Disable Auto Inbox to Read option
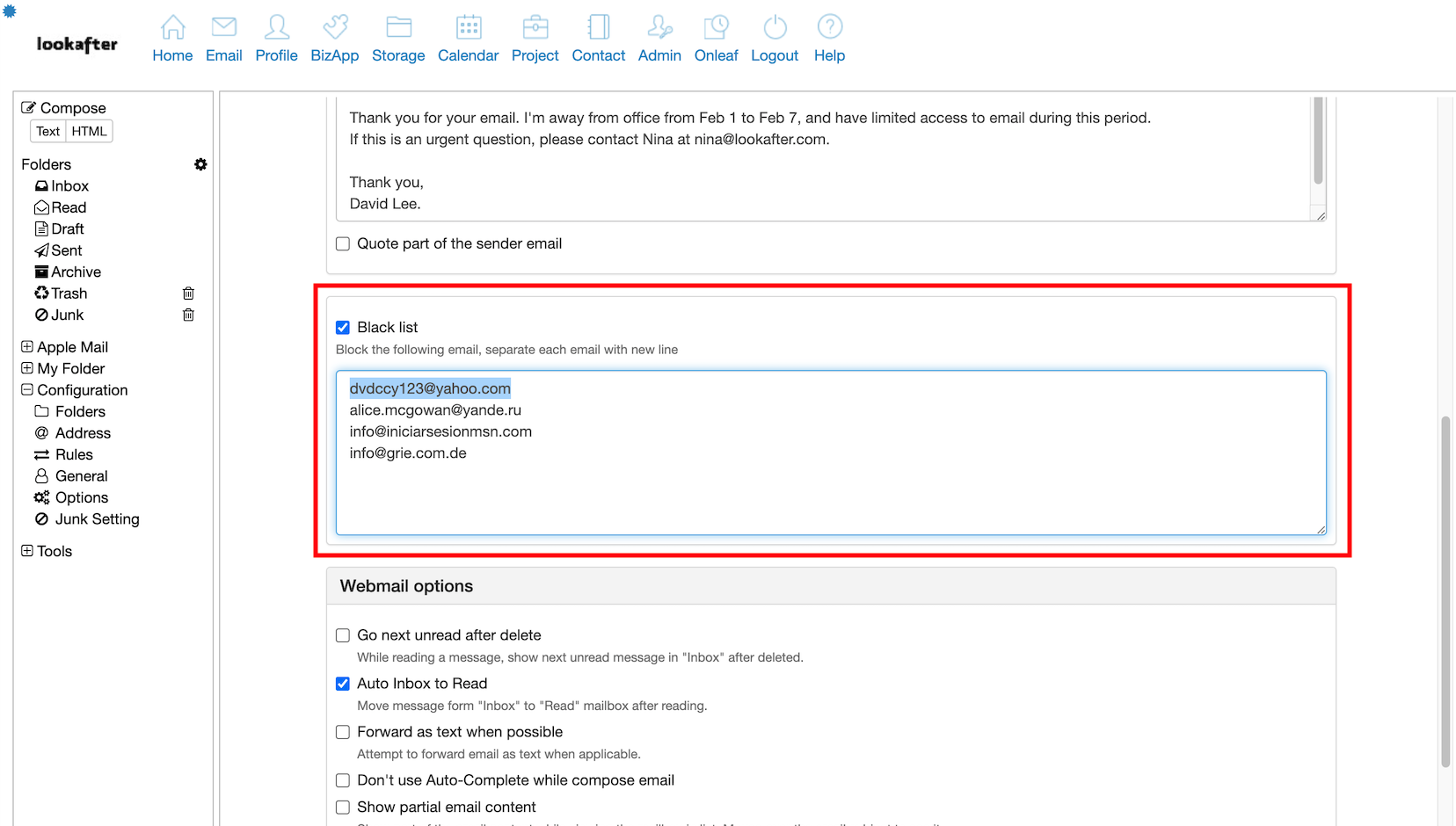This screenshot has width=1456, height=826. [x=343, y=684]
